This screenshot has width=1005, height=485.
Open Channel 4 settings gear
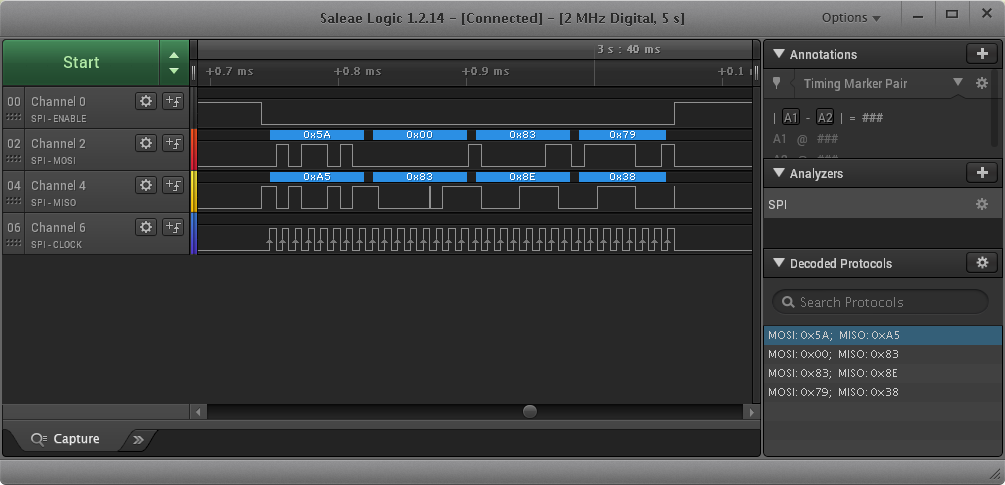[146, 185]
